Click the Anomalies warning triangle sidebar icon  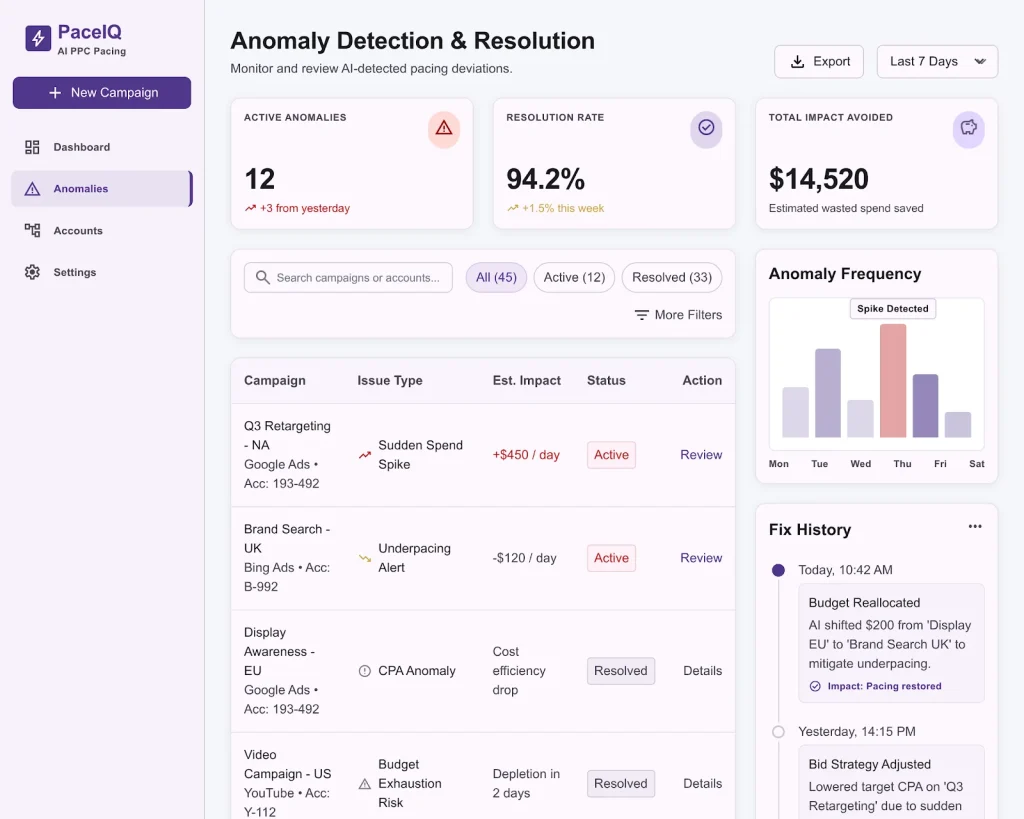(32, 189)
